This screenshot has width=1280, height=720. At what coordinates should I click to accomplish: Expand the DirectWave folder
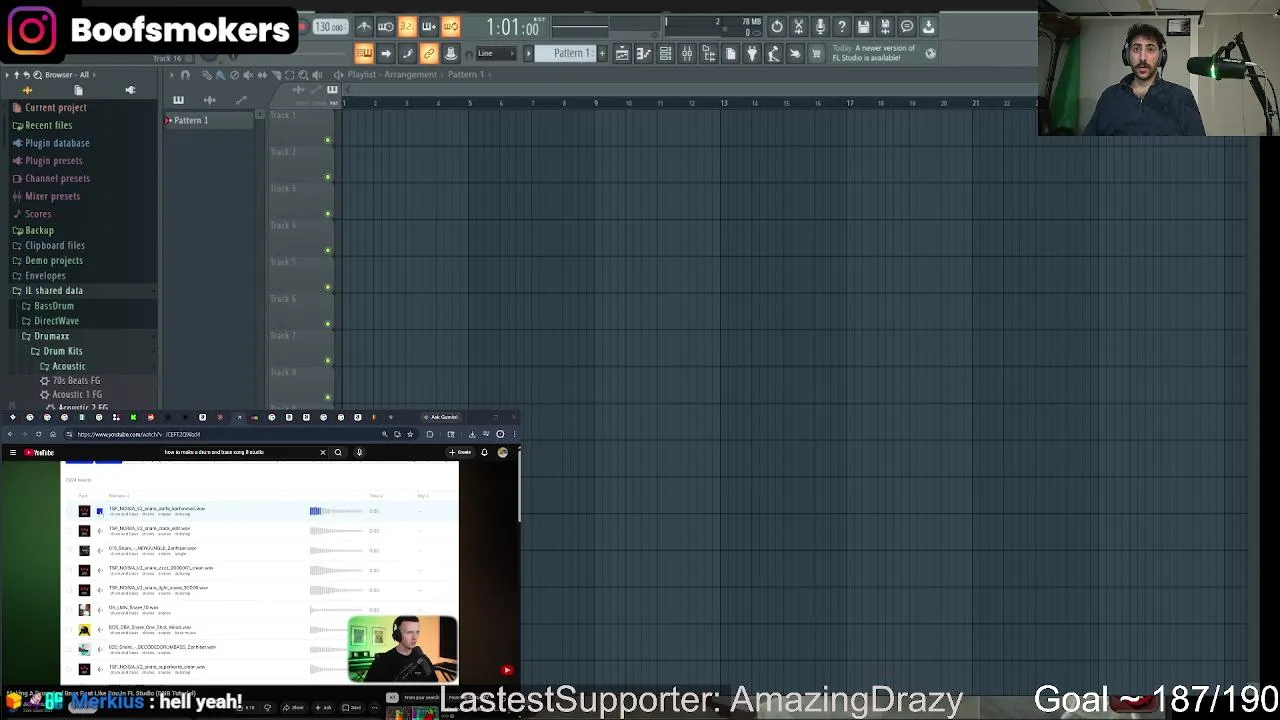tap(56, 321)
